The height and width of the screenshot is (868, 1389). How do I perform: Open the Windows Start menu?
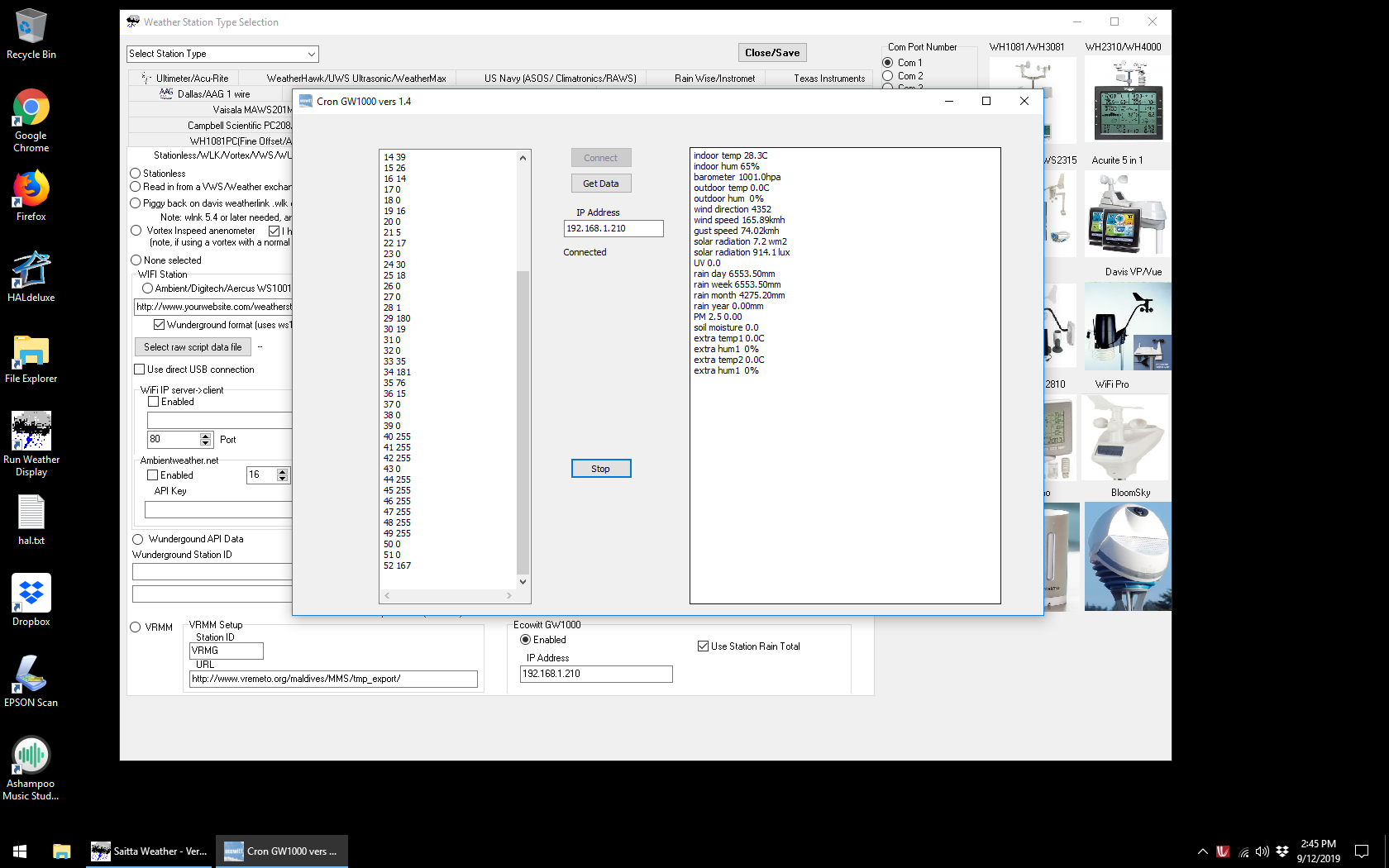[20, 851]
